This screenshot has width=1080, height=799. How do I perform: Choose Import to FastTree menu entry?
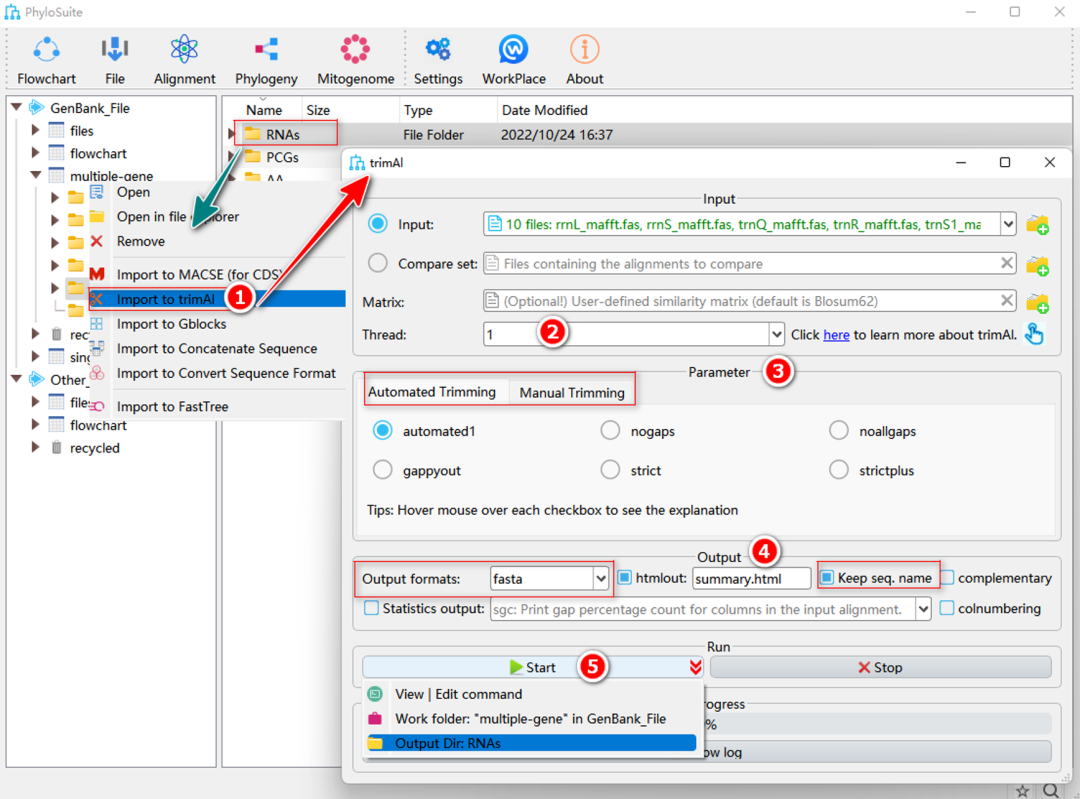pos(217,406)
